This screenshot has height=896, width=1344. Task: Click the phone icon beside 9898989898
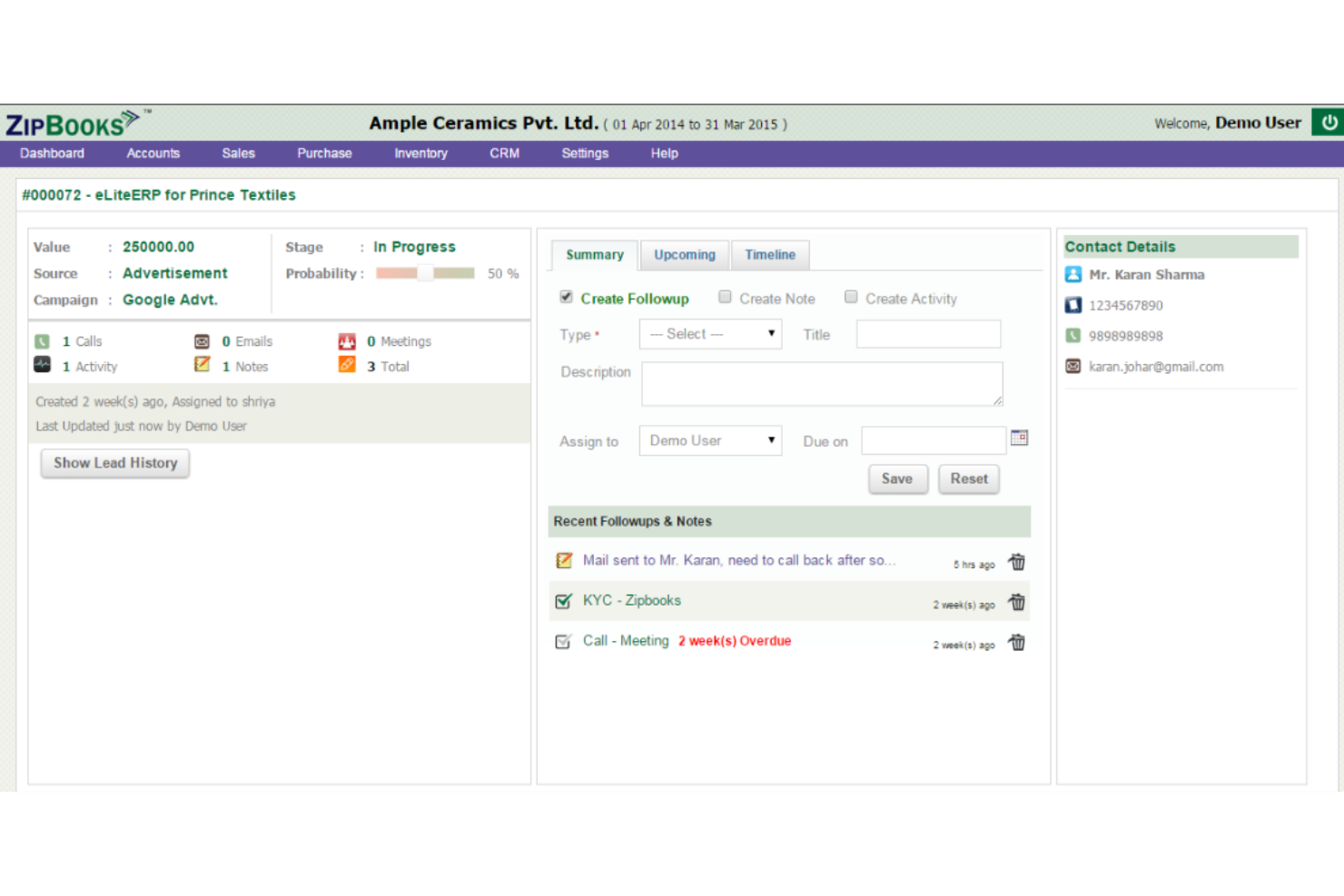point(1073,336)
